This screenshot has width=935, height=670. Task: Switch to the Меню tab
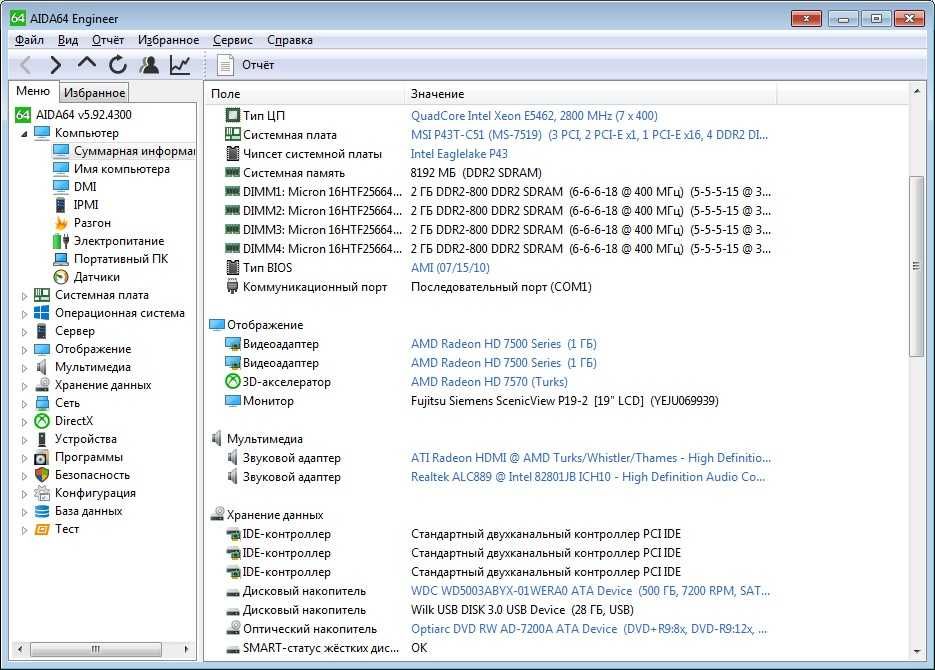pos(33,91)
